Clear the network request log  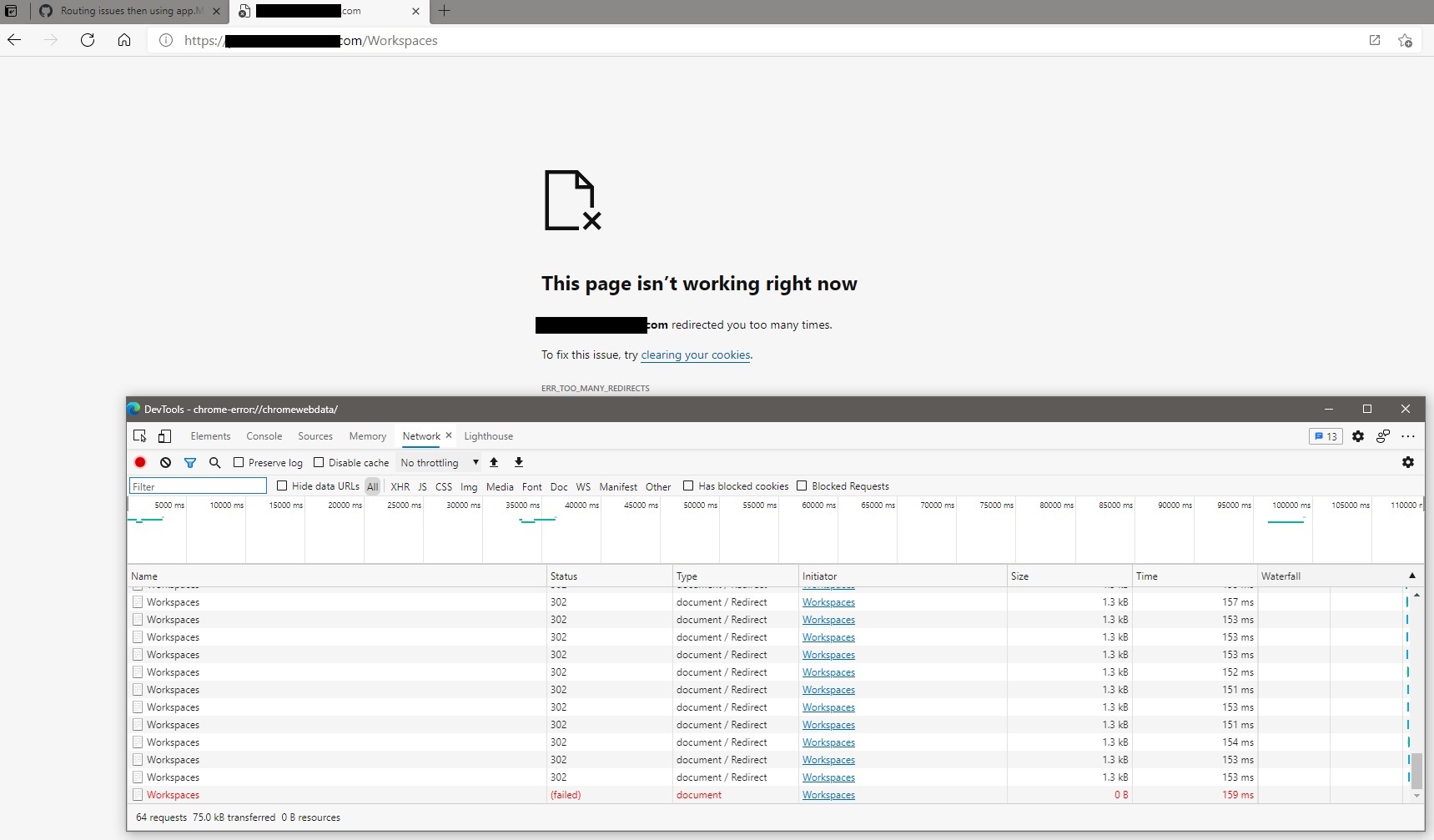tap(165, 462)
